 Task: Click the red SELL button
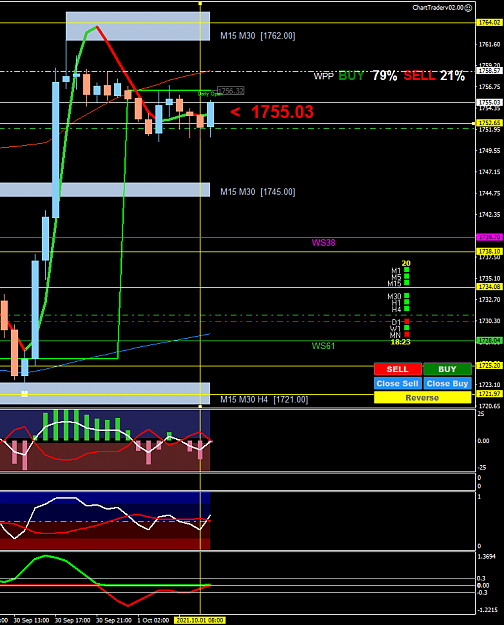[398, 369]
